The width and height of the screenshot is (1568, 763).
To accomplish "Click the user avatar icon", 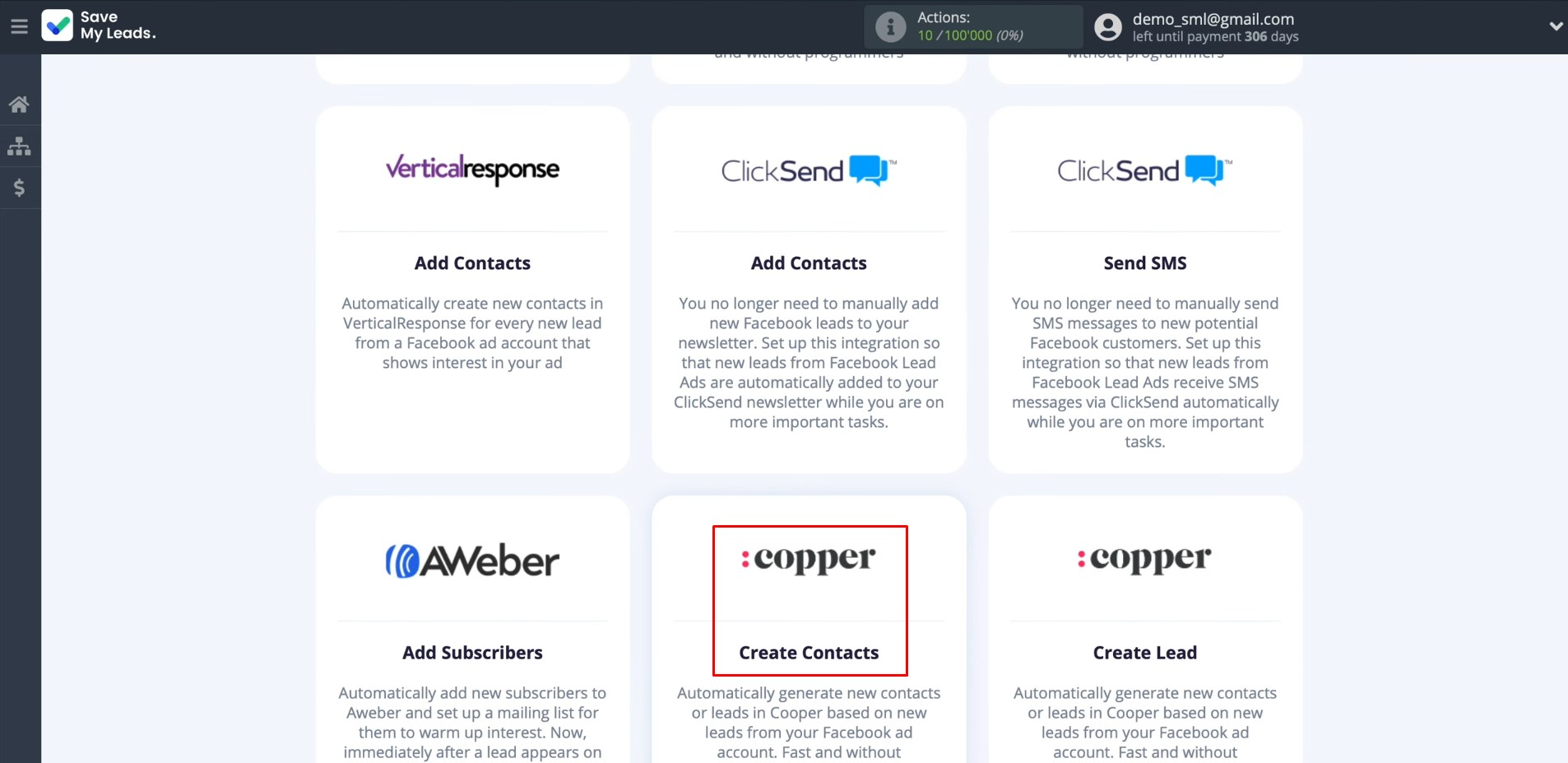I will 1108,27.
